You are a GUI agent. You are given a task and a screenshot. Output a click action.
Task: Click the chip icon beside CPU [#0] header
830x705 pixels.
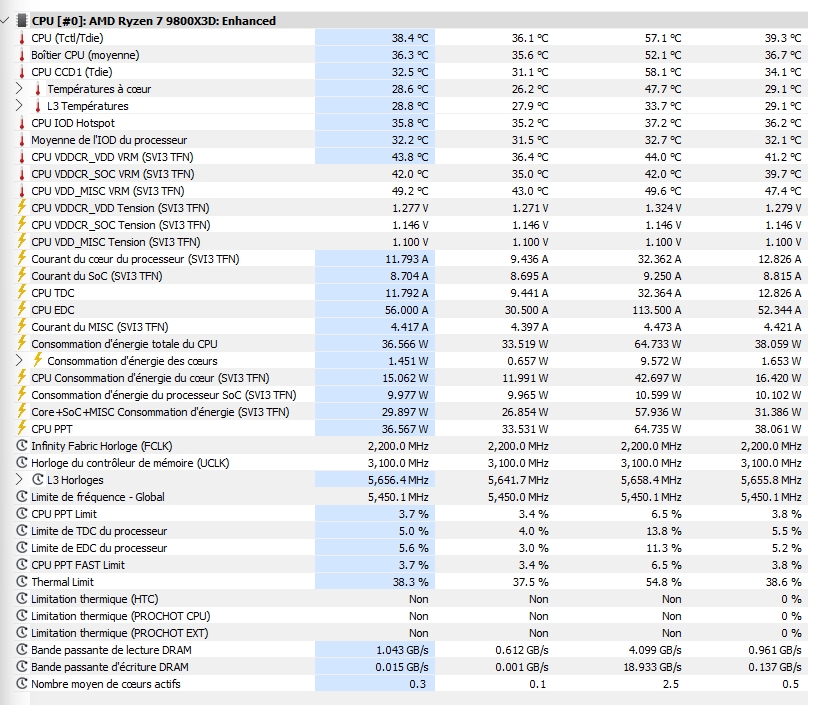click(22, 21)
